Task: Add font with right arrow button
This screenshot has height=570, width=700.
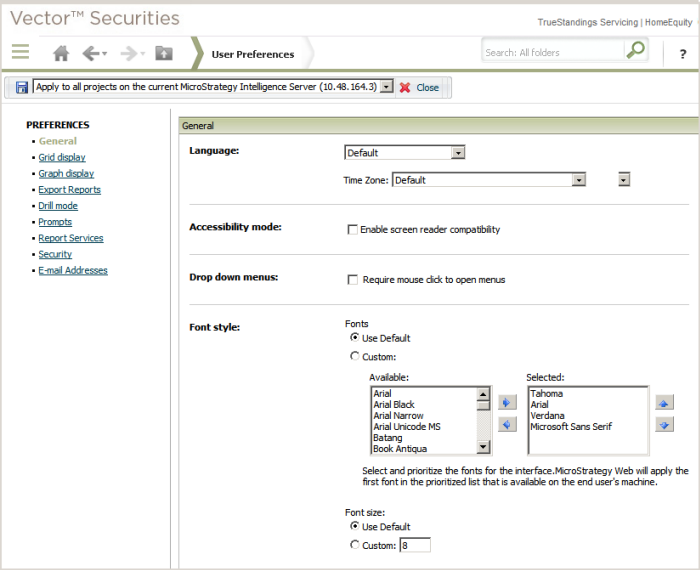Action: (x=507, y=402)
